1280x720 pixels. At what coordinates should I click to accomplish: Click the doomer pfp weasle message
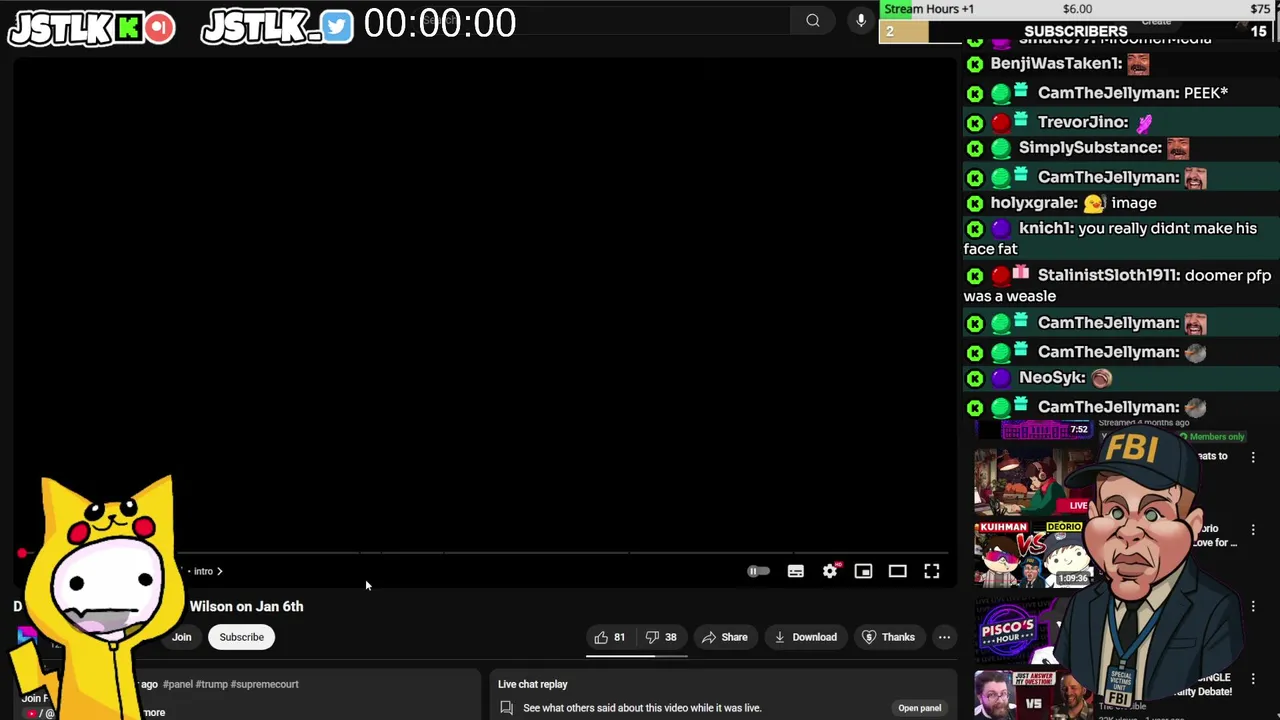pyautogui.click(x=1117, y=286)
